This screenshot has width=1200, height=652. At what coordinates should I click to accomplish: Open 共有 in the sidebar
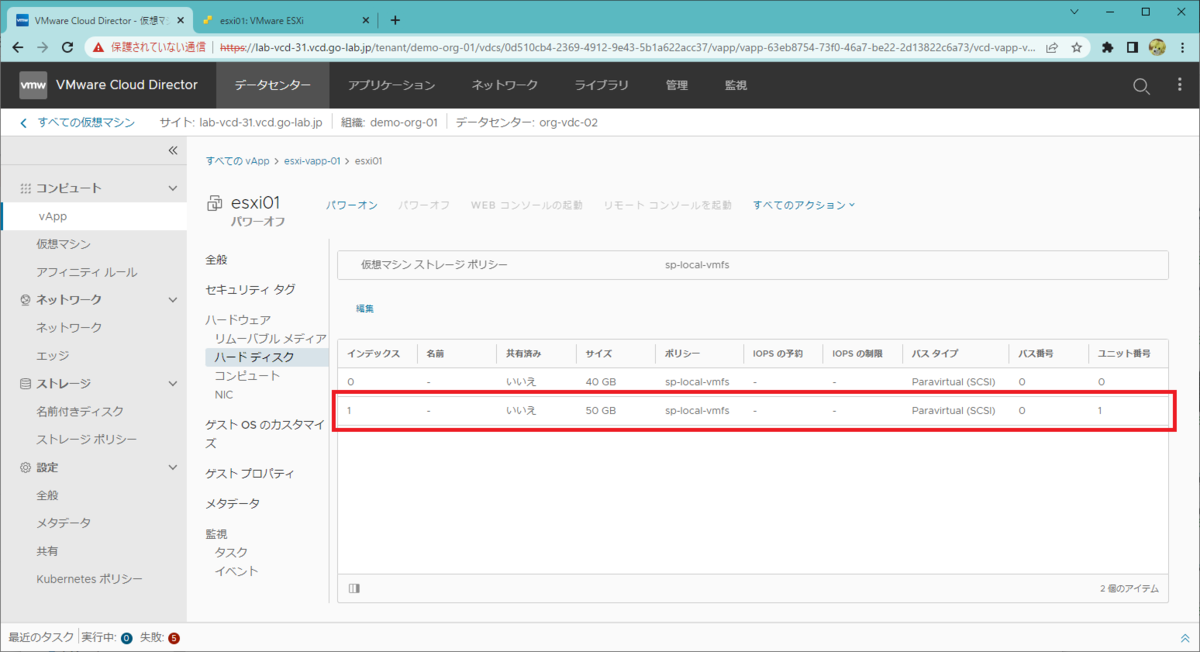tap(48, 551)
